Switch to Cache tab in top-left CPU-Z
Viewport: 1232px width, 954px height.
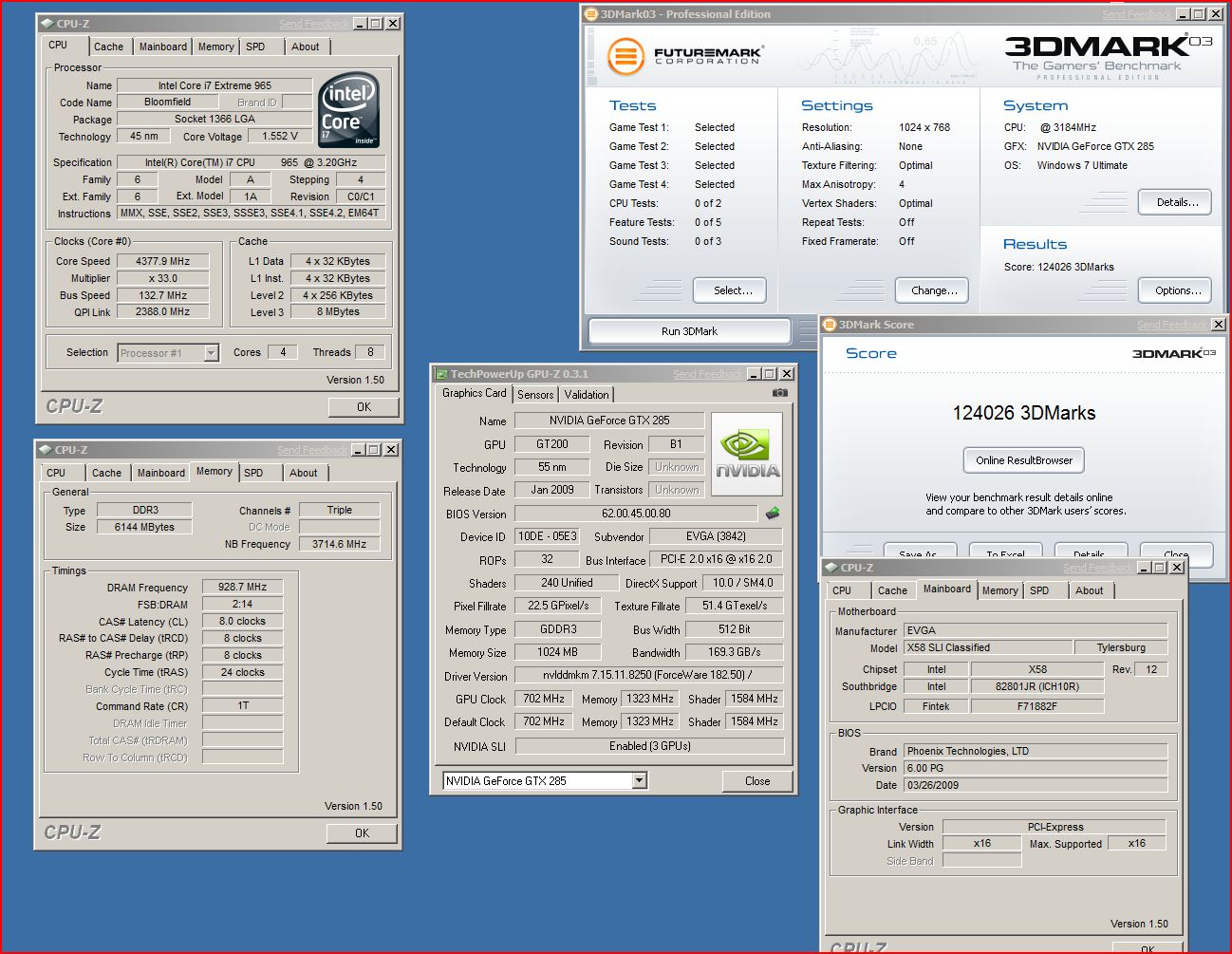click(108, 47)
